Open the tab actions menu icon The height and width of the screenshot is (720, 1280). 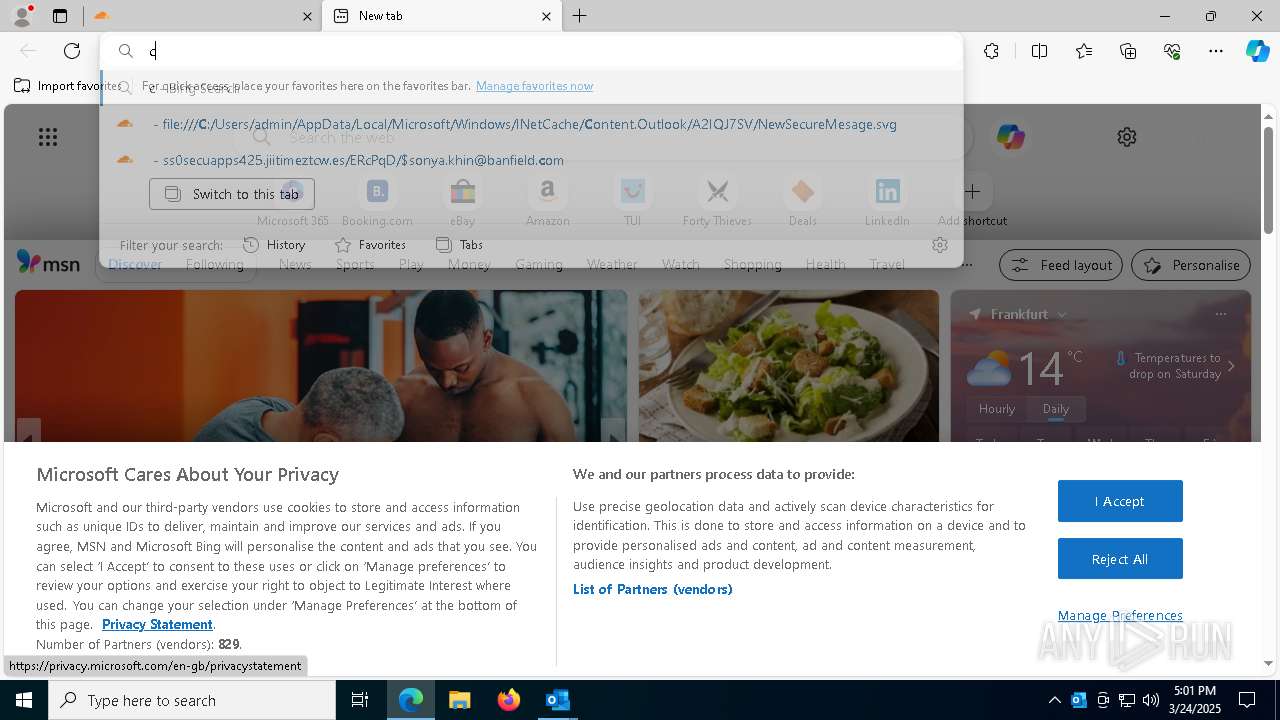coord(60,16)
